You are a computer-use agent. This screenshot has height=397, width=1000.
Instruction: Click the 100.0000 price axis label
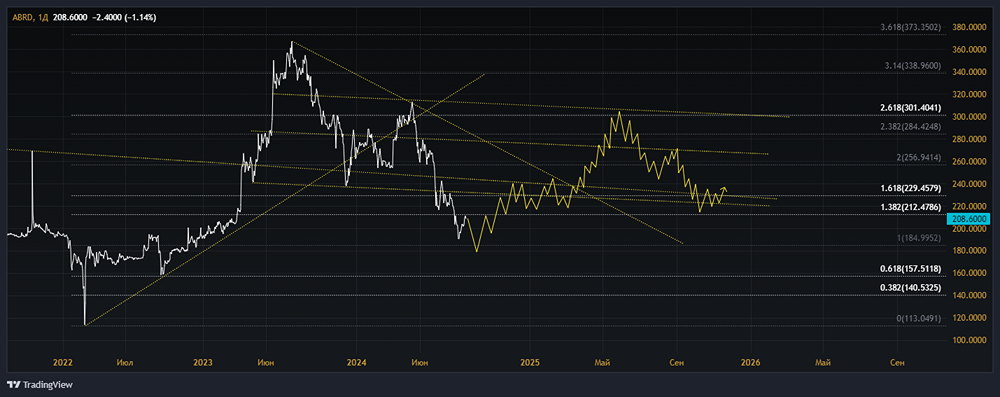(968, 340)
